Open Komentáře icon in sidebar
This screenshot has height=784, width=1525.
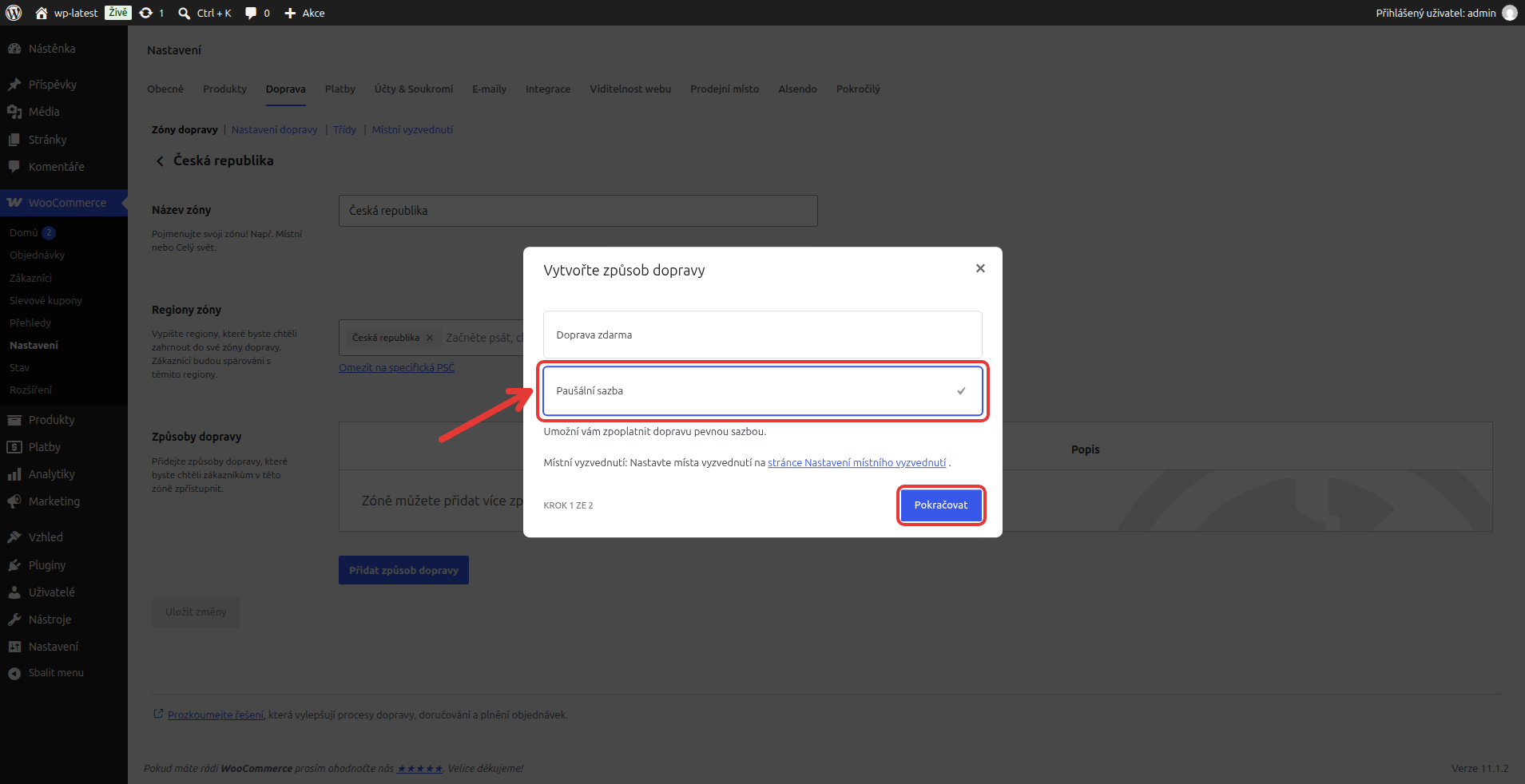click(x=14, y=167)
